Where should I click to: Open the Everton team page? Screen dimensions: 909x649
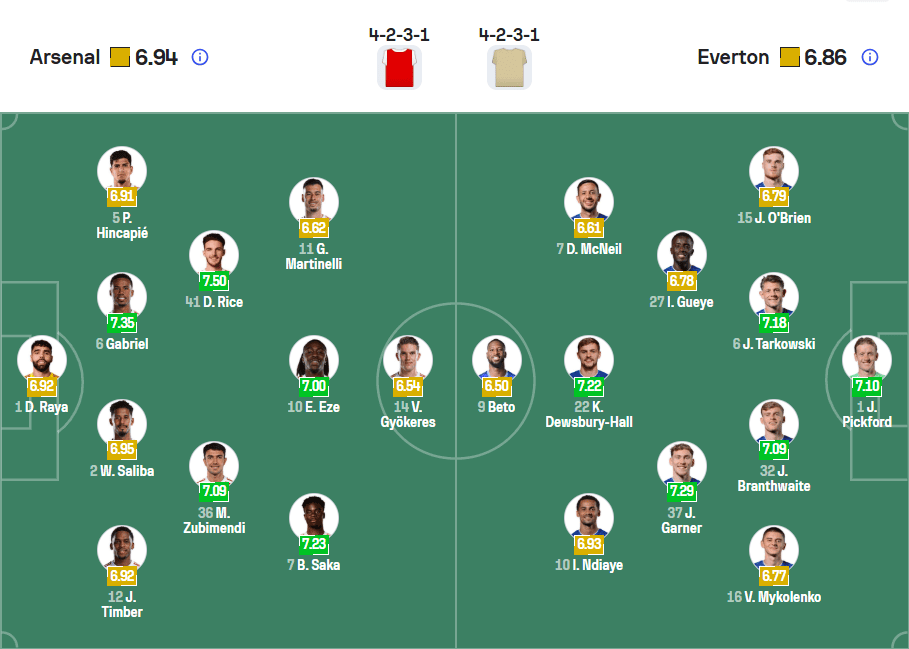pos(733,57)
